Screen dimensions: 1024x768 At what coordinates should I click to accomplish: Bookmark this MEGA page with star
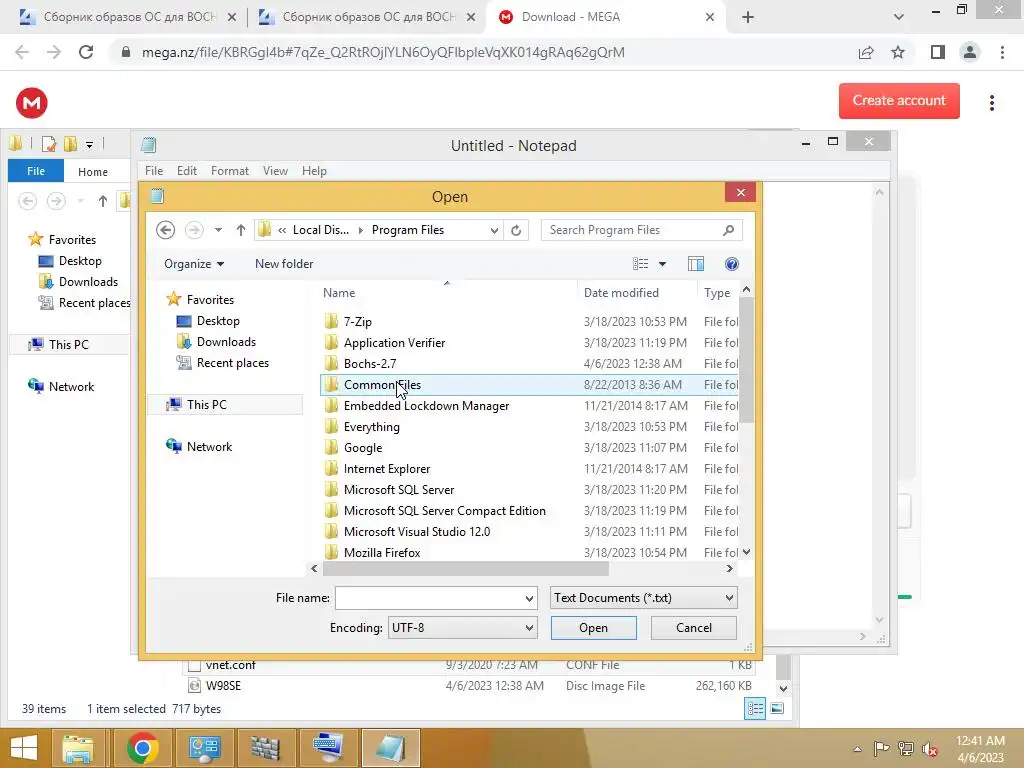(x=898, y=52)
